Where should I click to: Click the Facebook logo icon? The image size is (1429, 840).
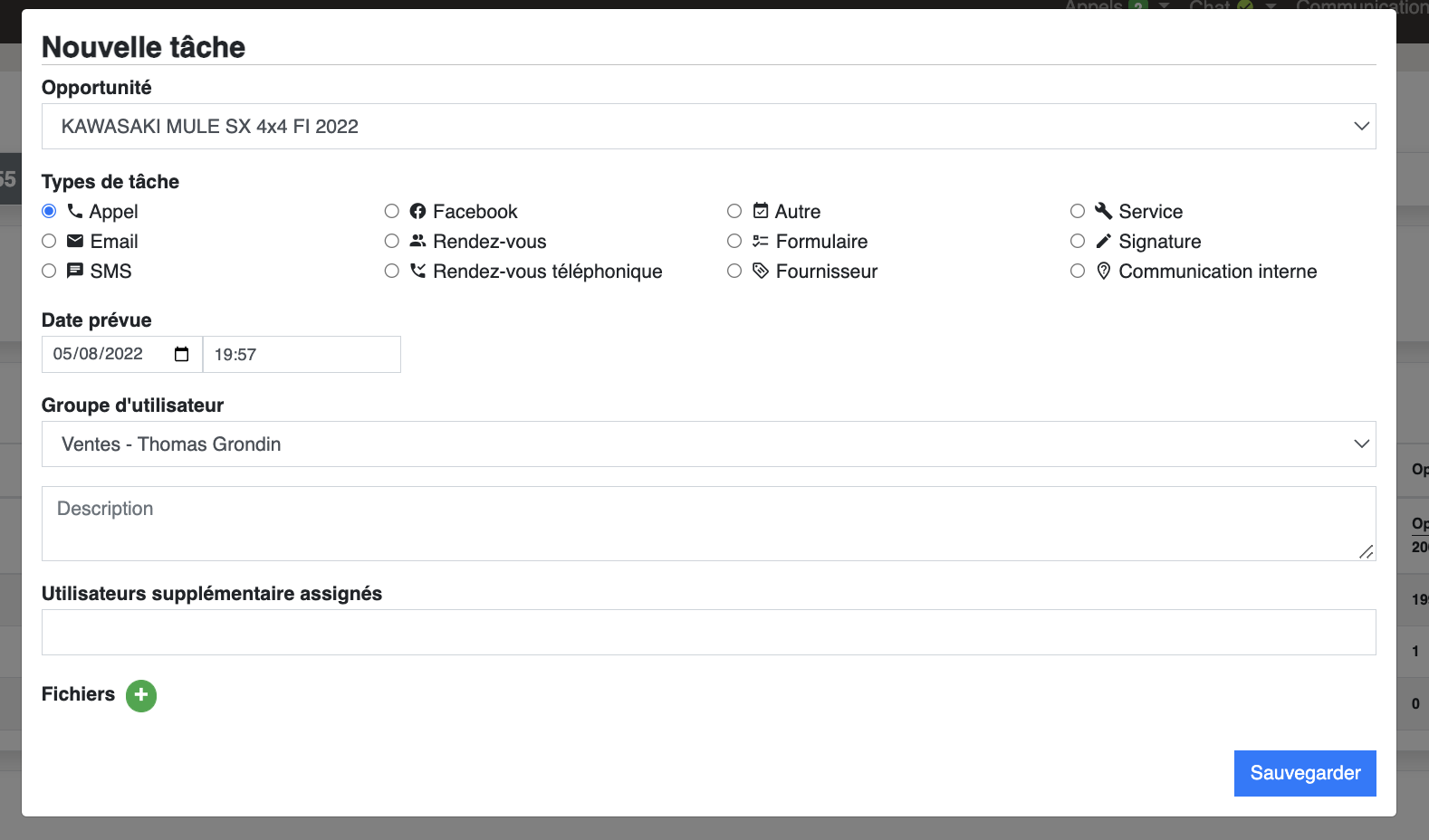[x=417, y=211]
